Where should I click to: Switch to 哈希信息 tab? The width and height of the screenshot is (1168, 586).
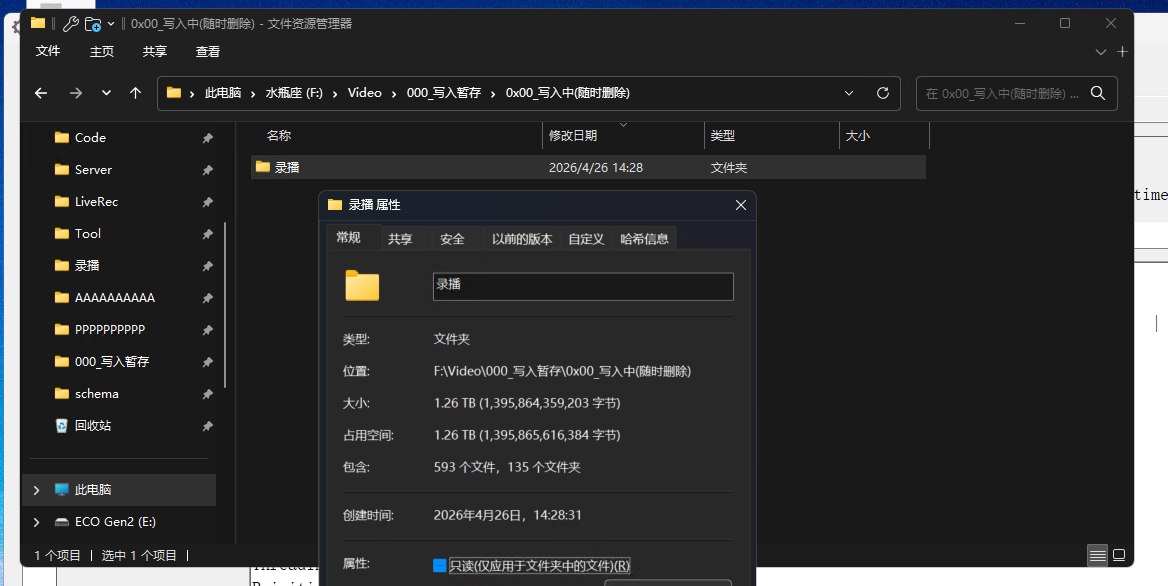click(644, 239)
